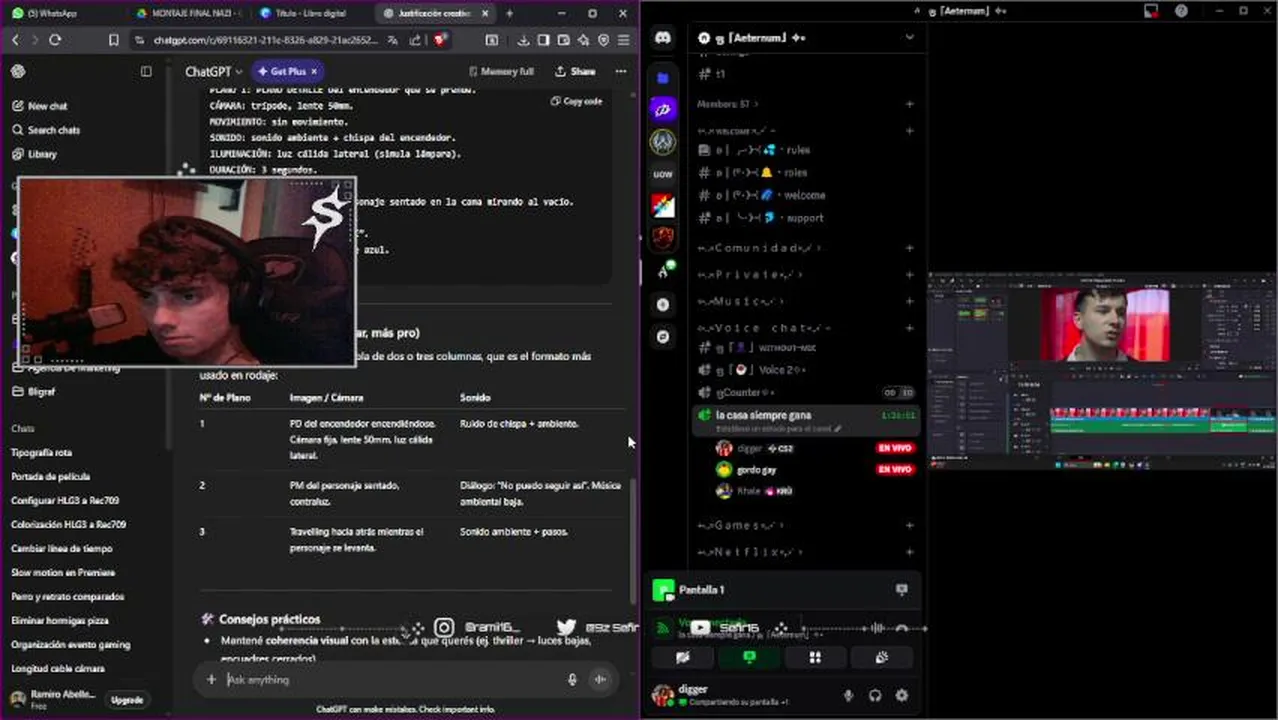Click the ChatGPT logo icon

(18, 72)
